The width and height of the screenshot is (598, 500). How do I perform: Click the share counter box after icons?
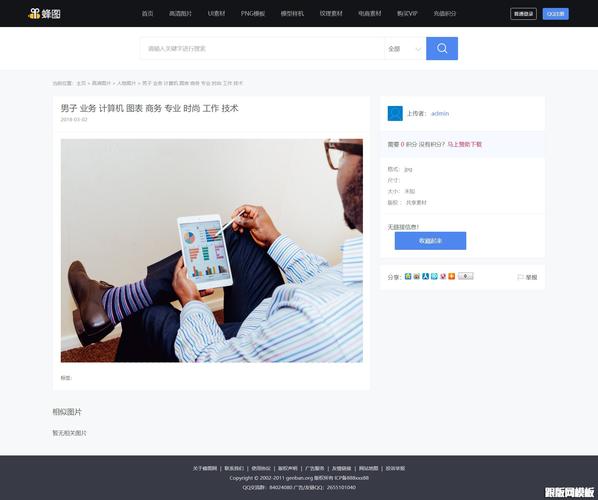(466, 276)
